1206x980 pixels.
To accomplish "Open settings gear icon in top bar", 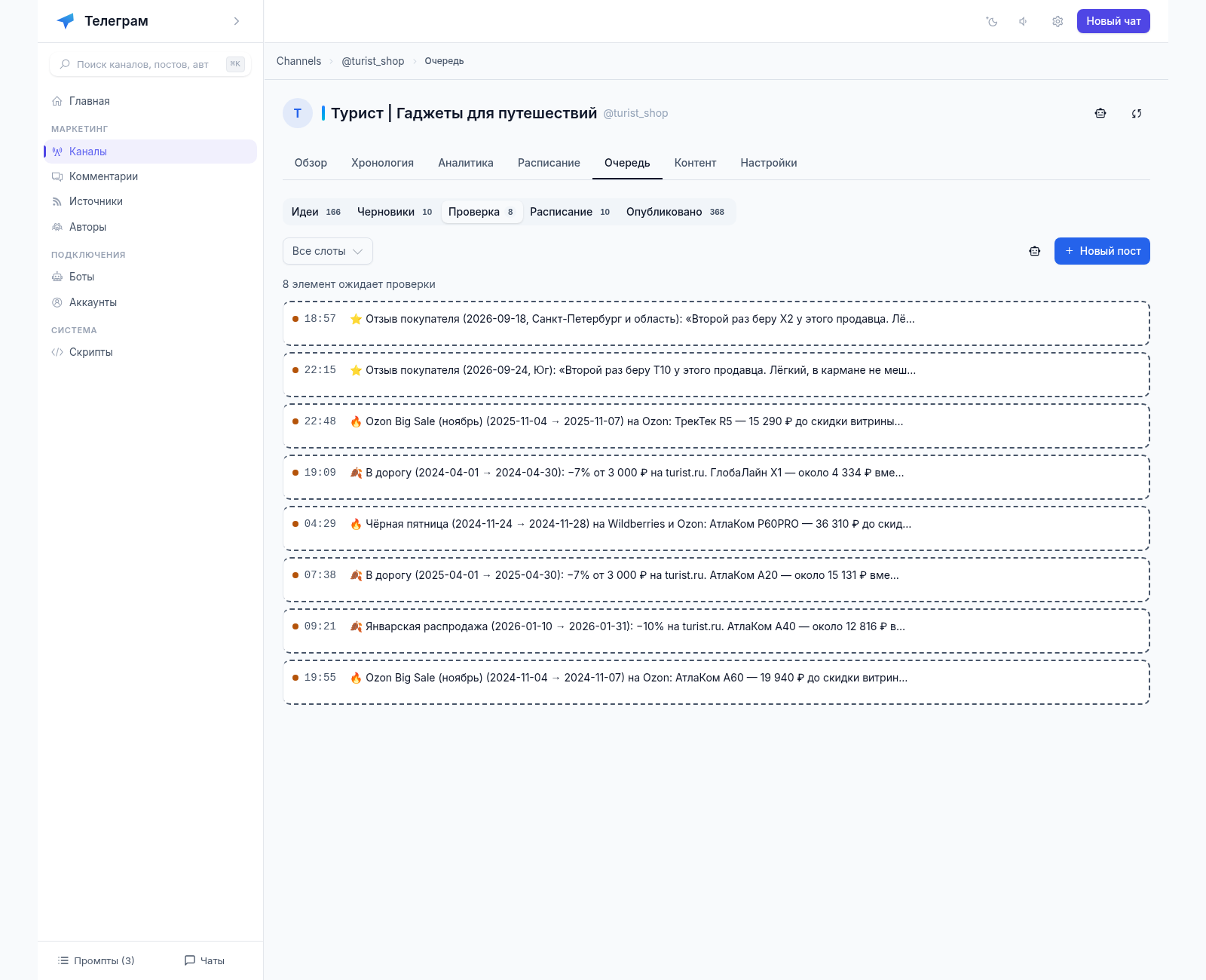I will [1058, 21].
